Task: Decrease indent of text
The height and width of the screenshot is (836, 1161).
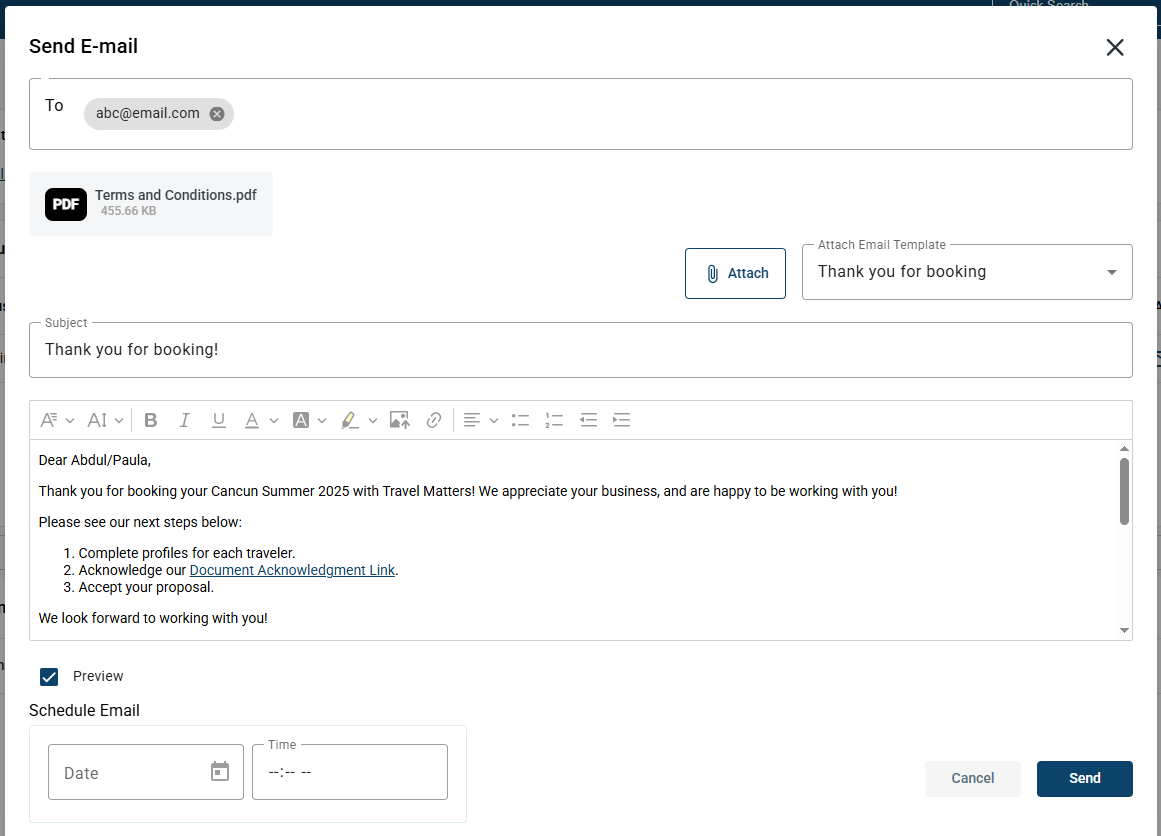Action: coord(589,420)
